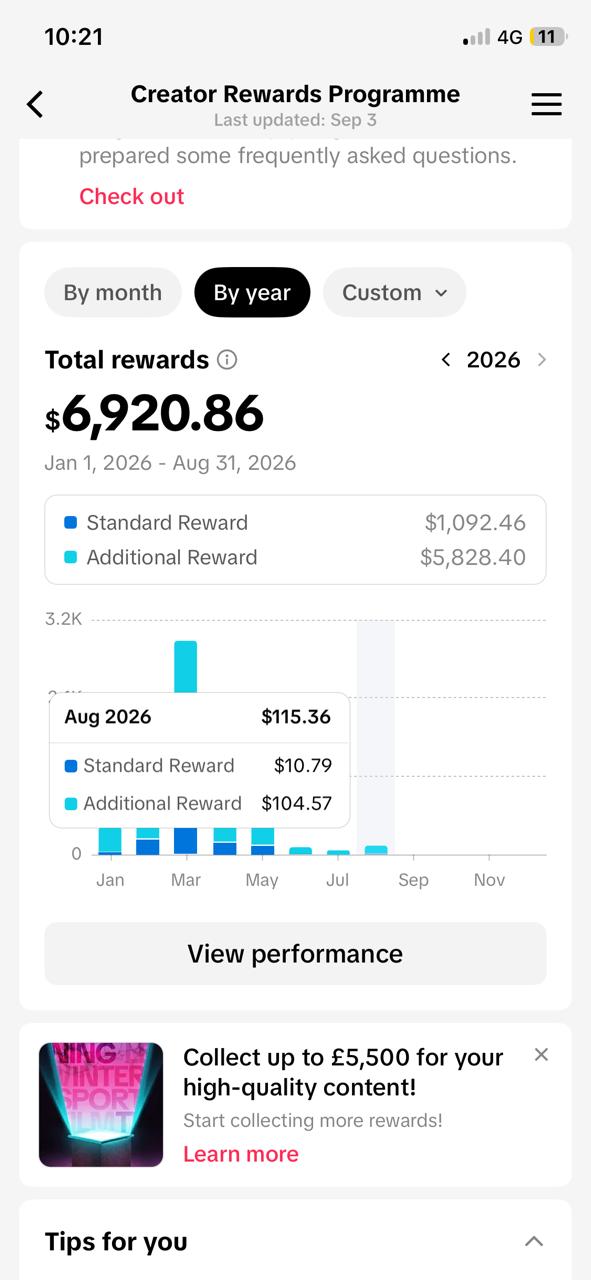
Task: Tap the back arrow icon
Action: 35,104
